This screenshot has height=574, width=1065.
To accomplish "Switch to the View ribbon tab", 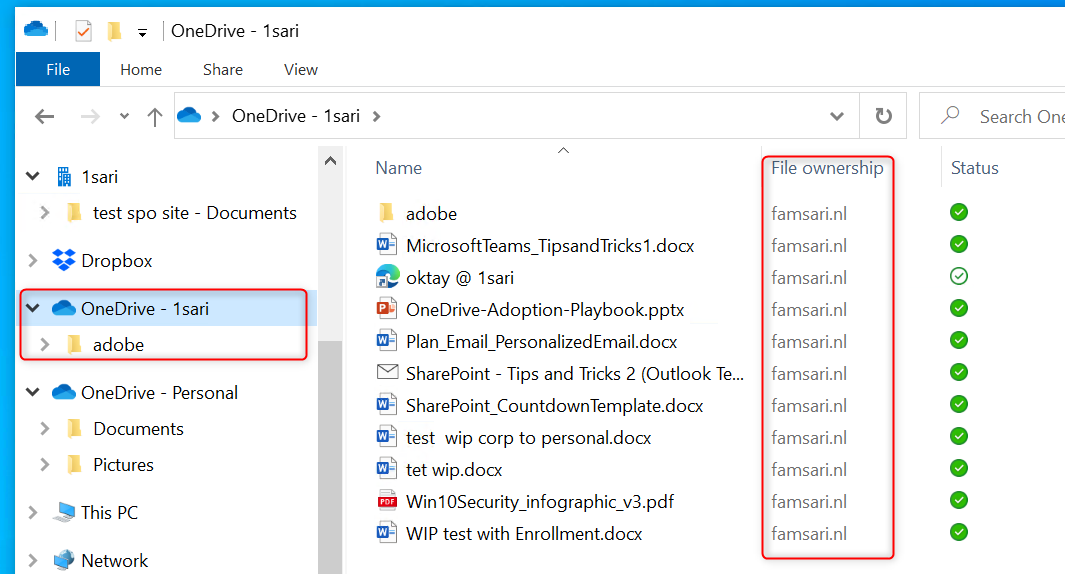I will [x=301, y=69].
